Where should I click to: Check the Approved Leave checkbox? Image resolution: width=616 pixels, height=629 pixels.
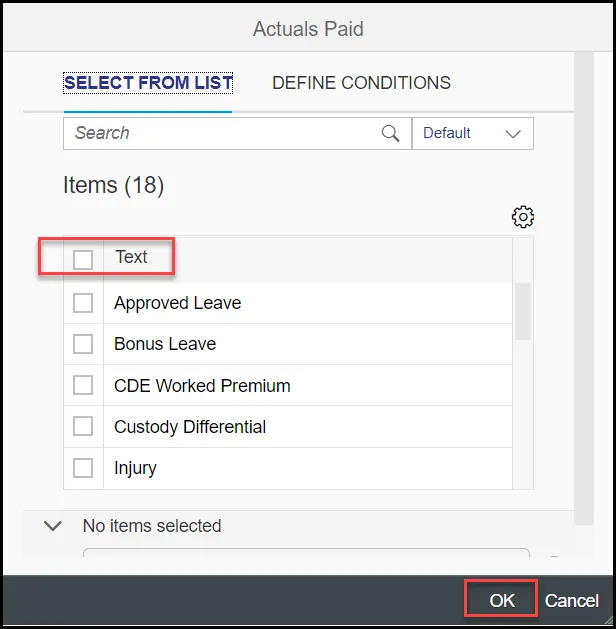[83, 303]
